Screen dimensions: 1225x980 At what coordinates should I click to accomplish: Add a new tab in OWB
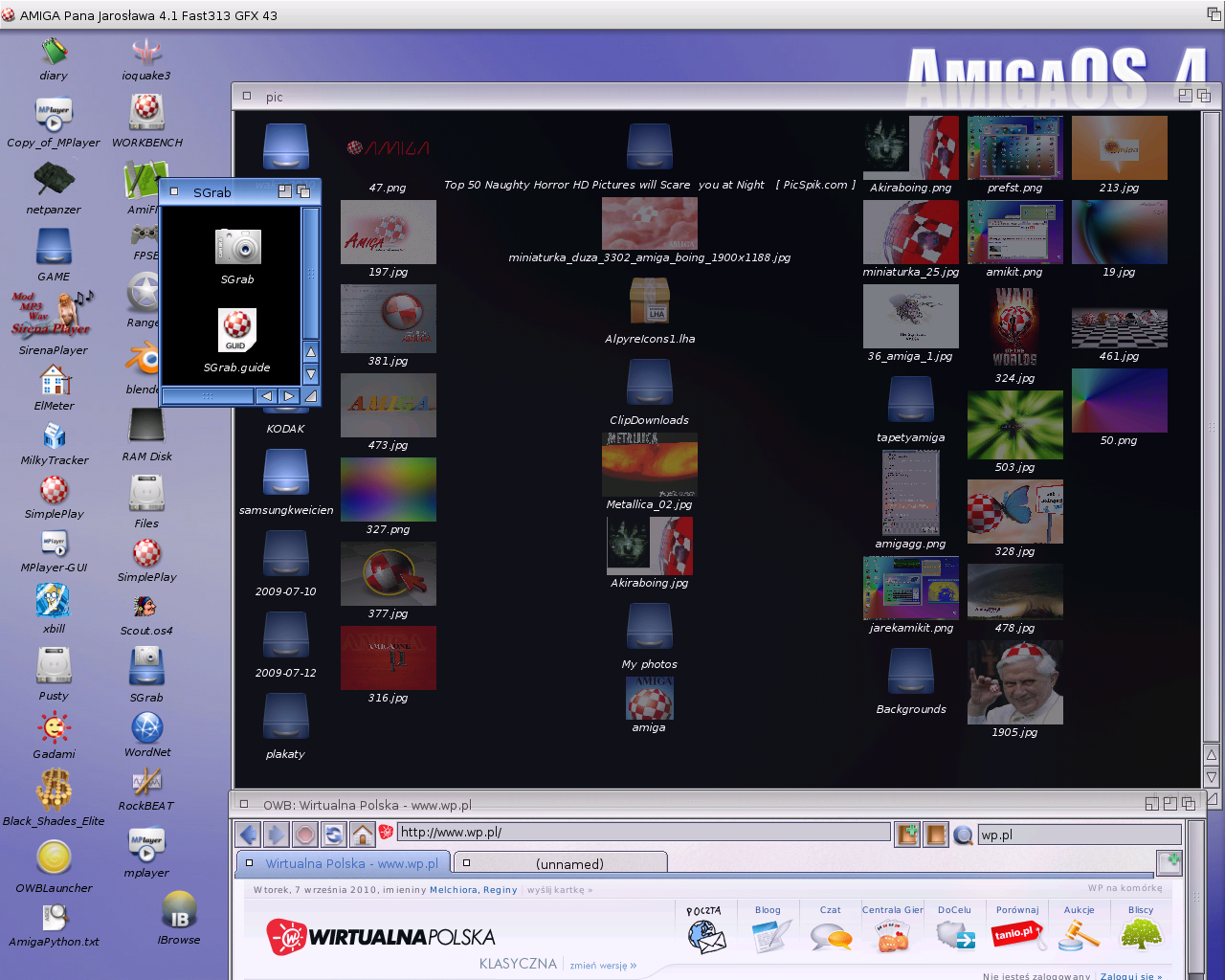click(x=1169, y=862)
